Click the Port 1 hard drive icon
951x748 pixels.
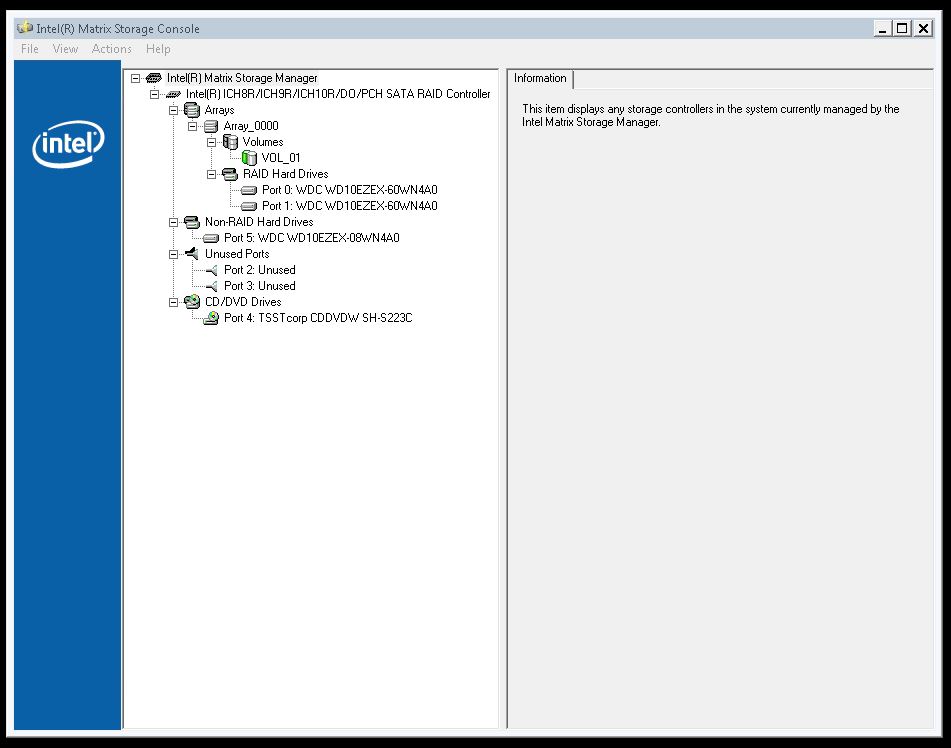(x=249, y=206)
